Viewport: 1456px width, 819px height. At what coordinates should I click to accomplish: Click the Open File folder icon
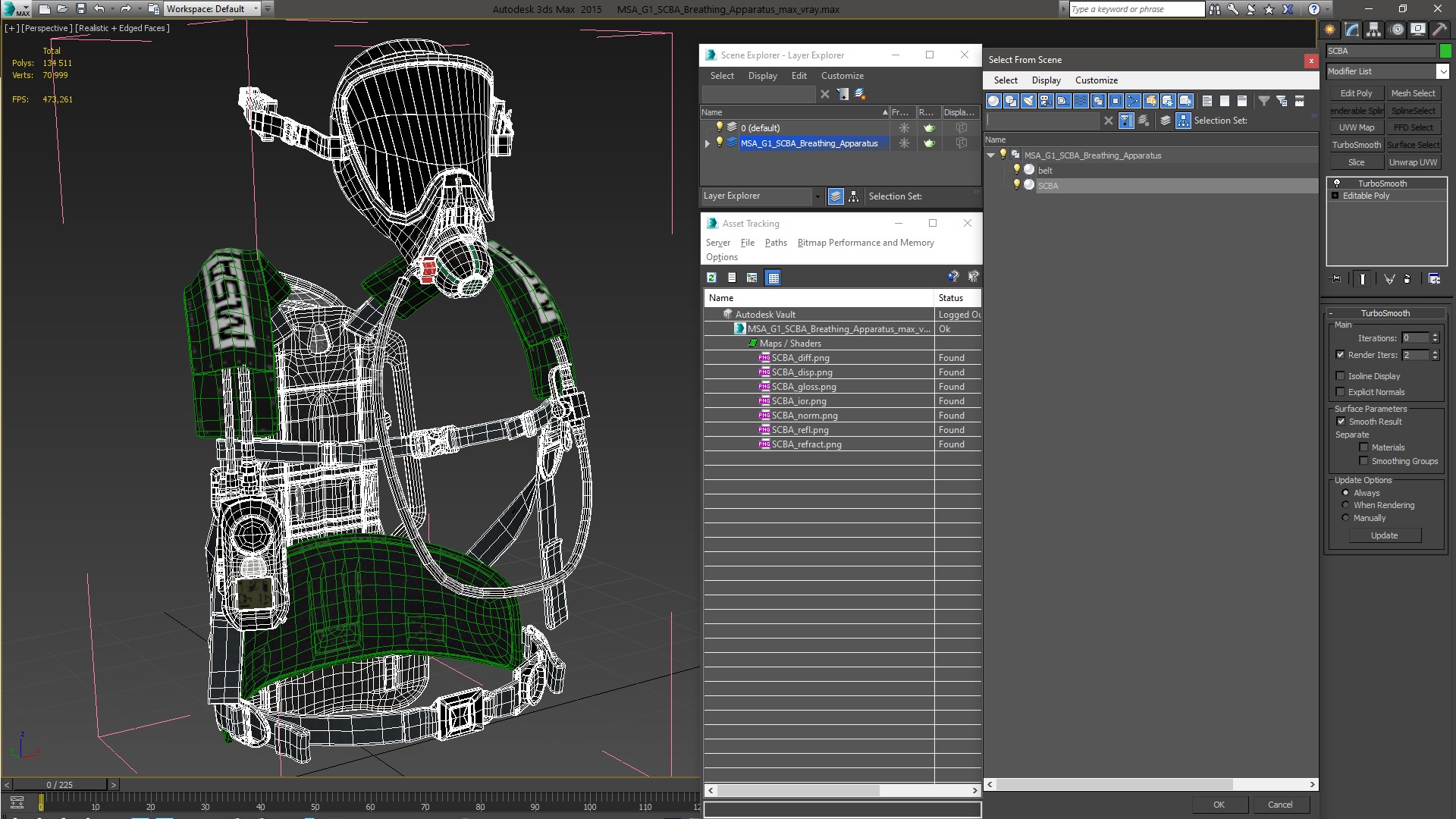tap(63, 9)
